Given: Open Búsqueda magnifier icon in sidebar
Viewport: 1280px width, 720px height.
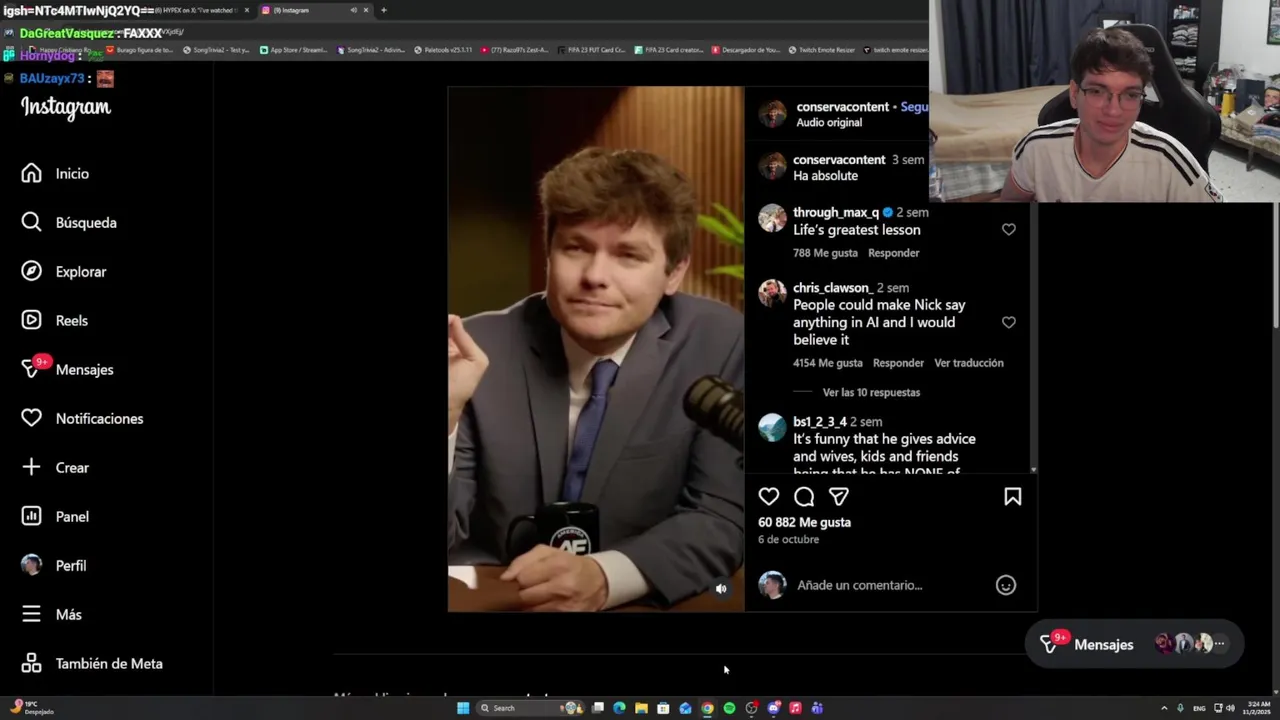Looking at the screenshot, I should point(32,223).
